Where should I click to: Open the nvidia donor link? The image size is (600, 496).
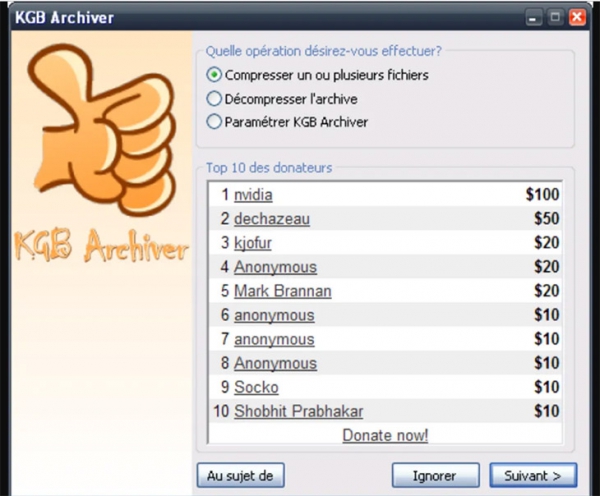(253, 195)
